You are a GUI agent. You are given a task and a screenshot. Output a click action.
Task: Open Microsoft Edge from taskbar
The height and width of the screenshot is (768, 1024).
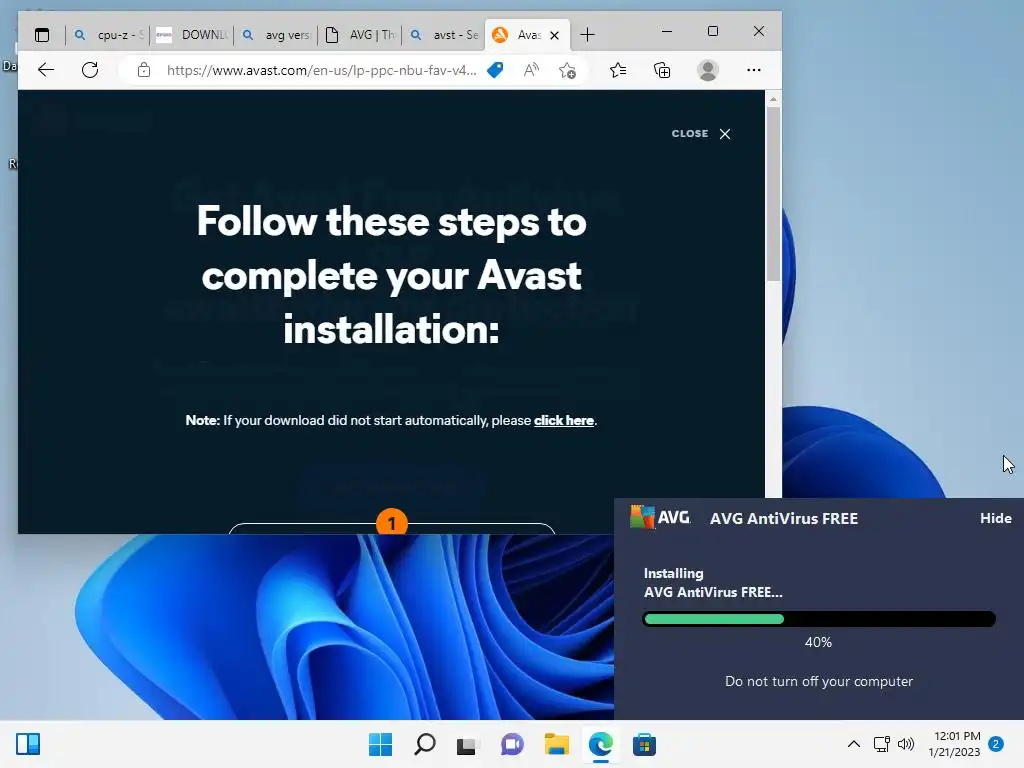tap(600, 744)
